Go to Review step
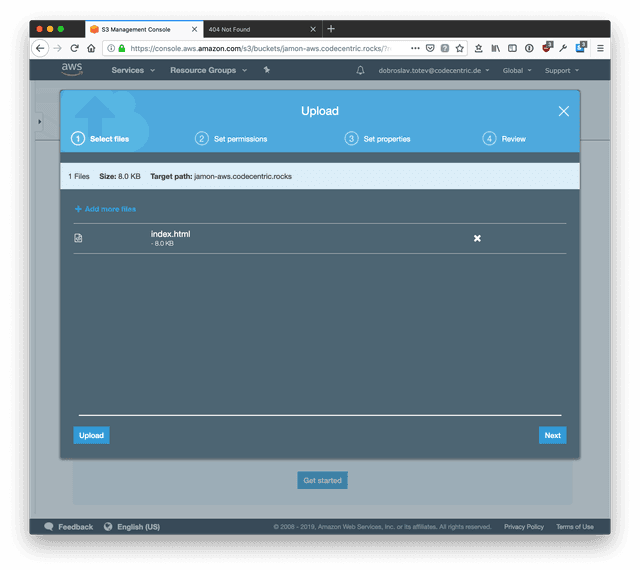 504,139
